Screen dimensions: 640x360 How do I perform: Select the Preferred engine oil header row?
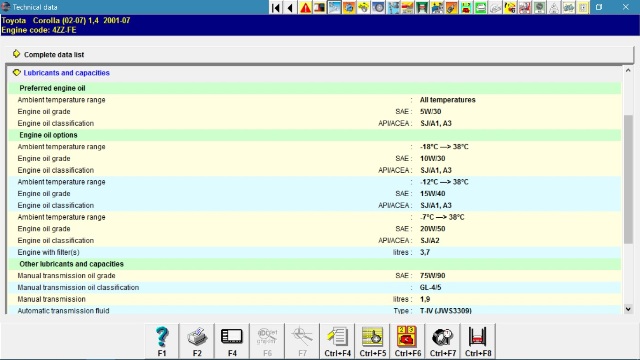point(314,88)
